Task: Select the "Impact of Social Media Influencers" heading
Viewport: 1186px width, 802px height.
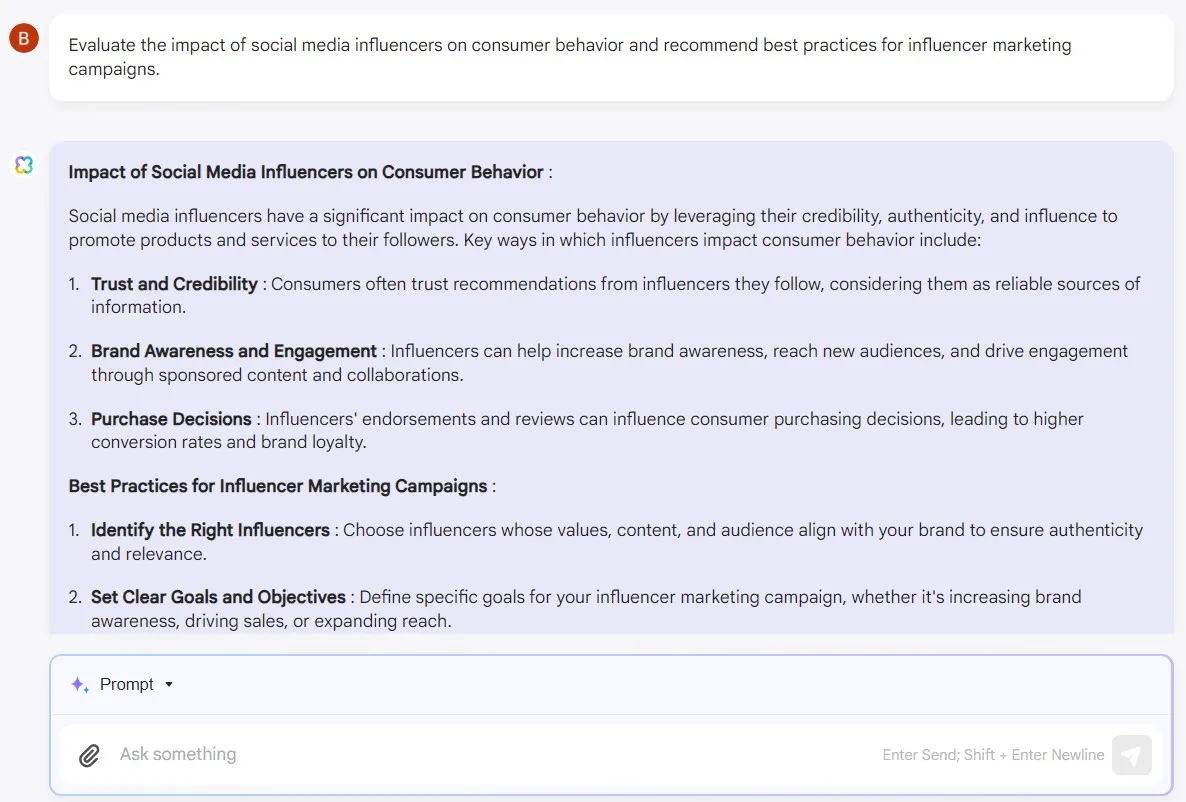Action: click(306, 172)
